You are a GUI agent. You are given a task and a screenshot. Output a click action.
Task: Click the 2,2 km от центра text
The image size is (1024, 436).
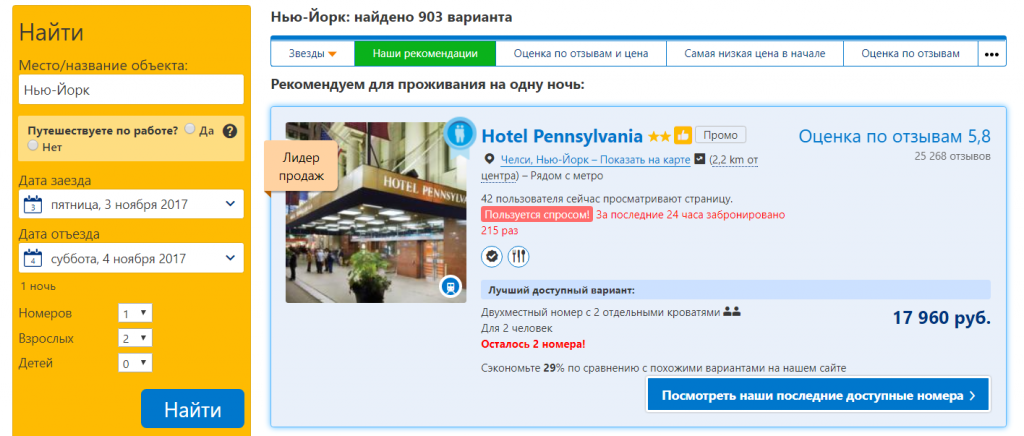[733, 160]
